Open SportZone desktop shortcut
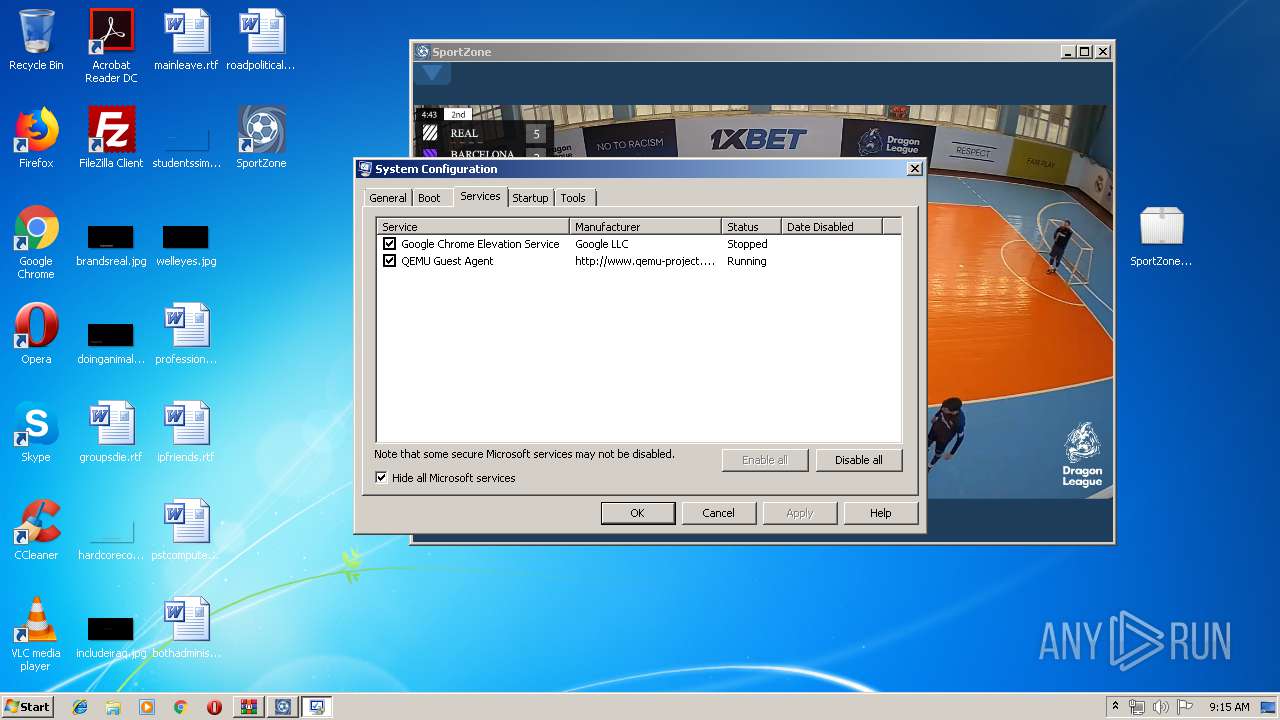Viewport: 1280px width, 720px height. click(x=261, y=138)
